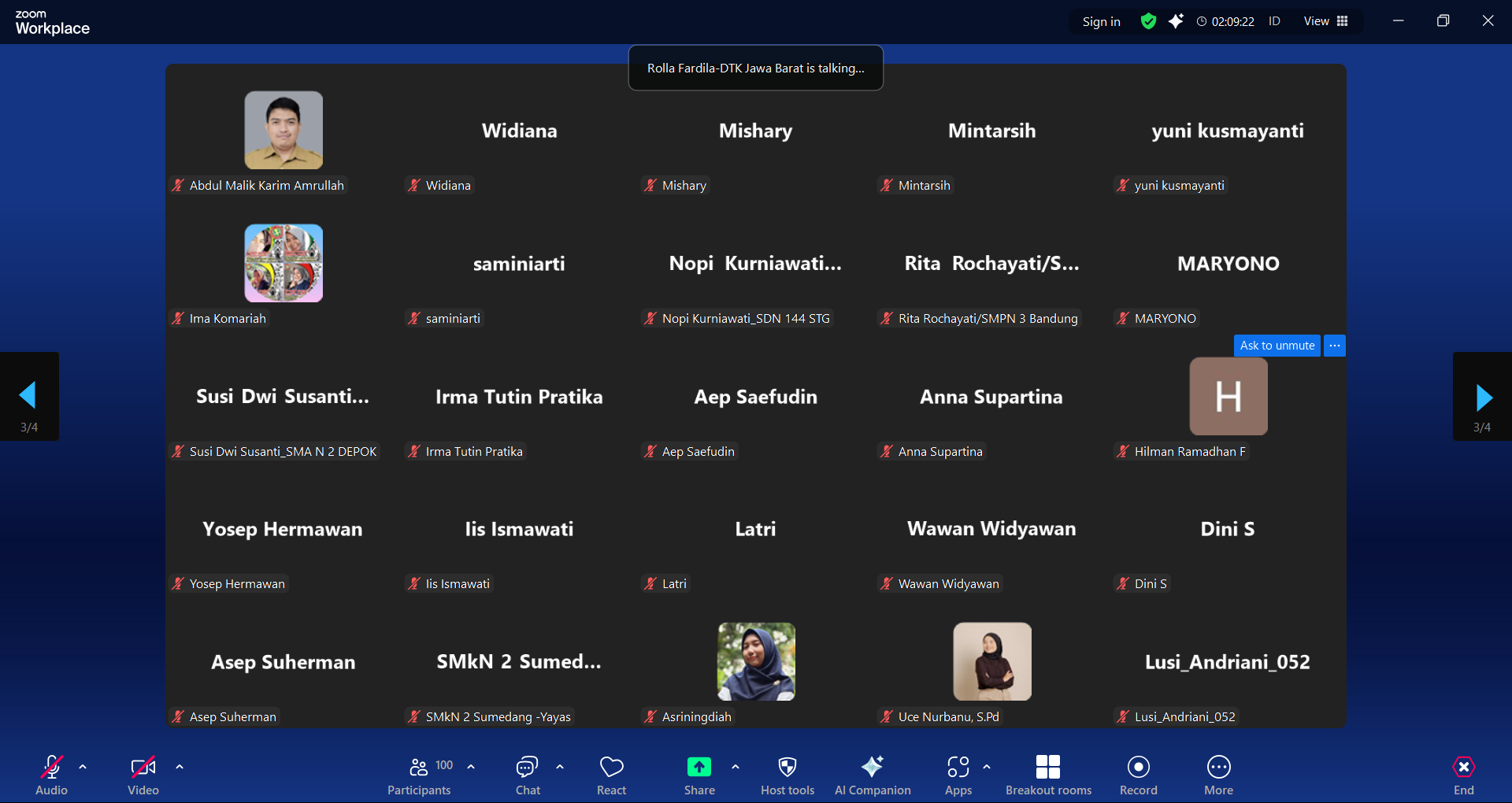Image resolution: width=1512 pixels, height=803 pixels.
Task: Click the muted mic icon beside Lusi_Andriani_052
Action: point(1123,716)
